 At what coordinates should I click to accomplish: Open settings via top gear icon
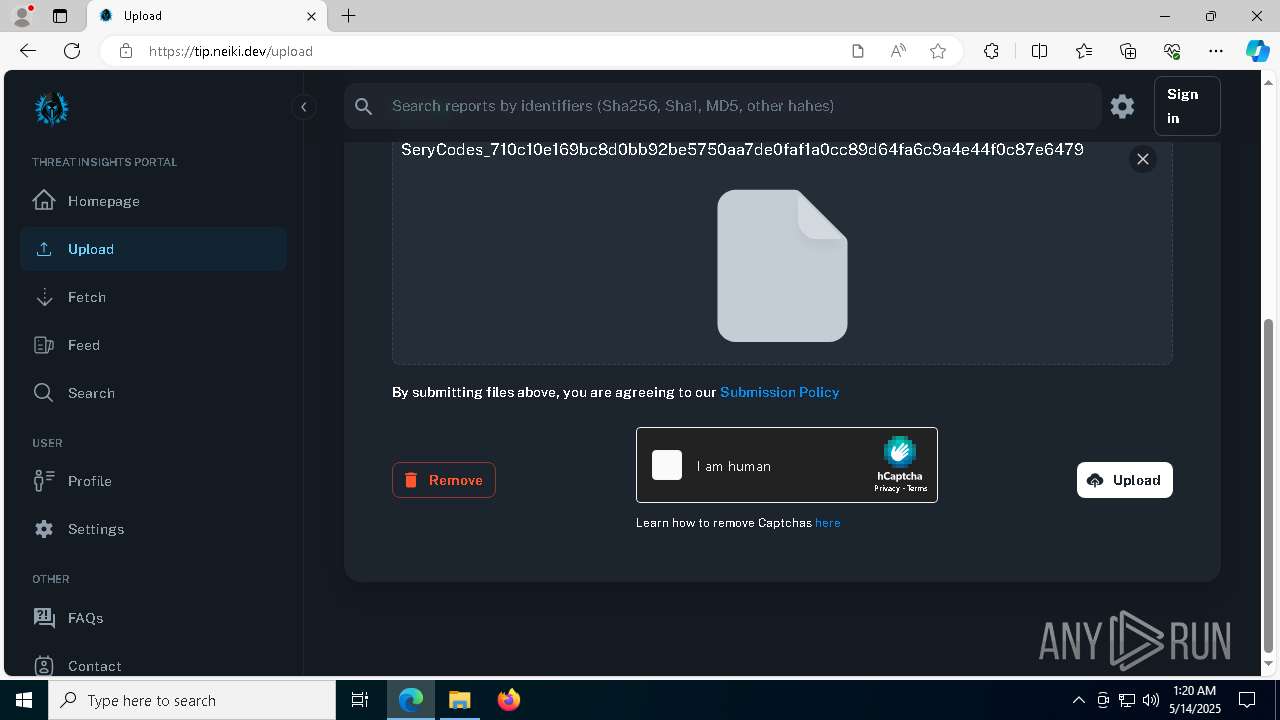(1122, 106)
